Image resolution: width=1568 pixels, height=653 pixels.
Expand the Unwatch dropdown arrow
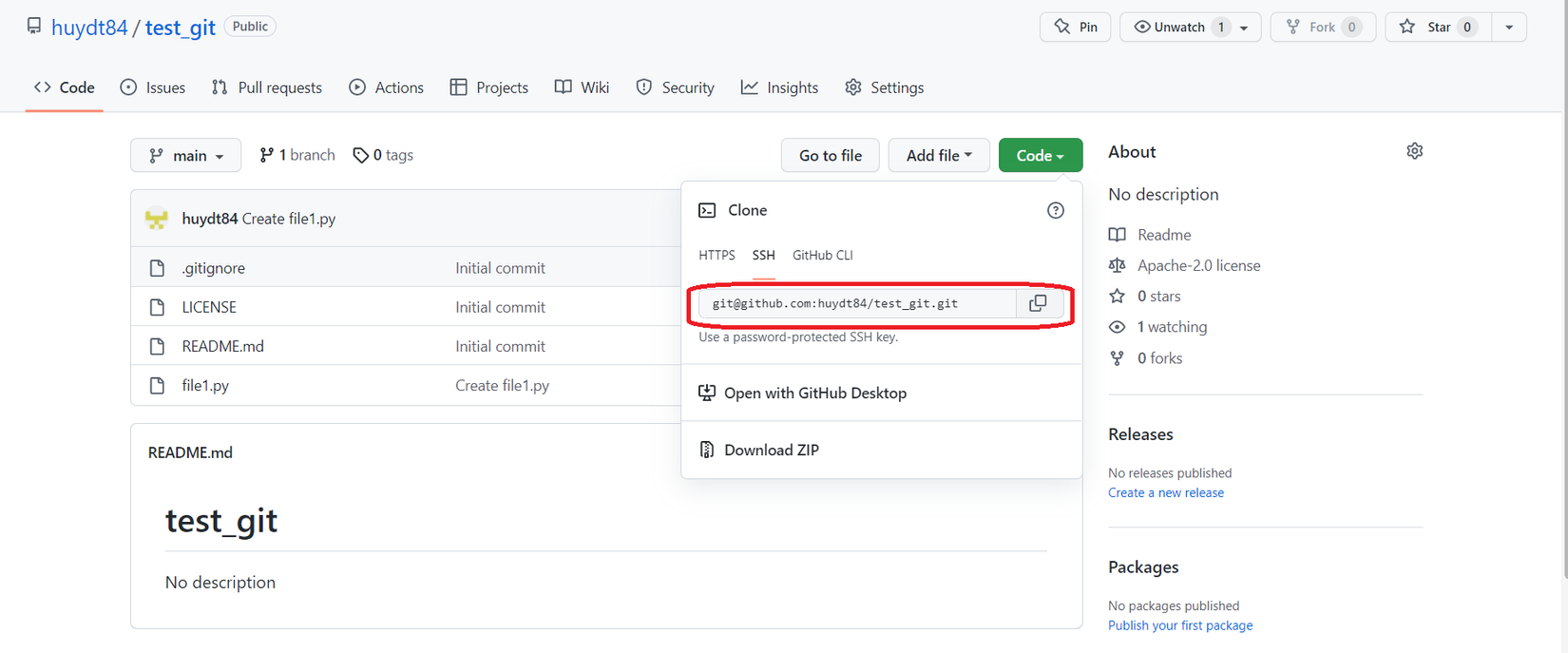tap(1243, 28)
